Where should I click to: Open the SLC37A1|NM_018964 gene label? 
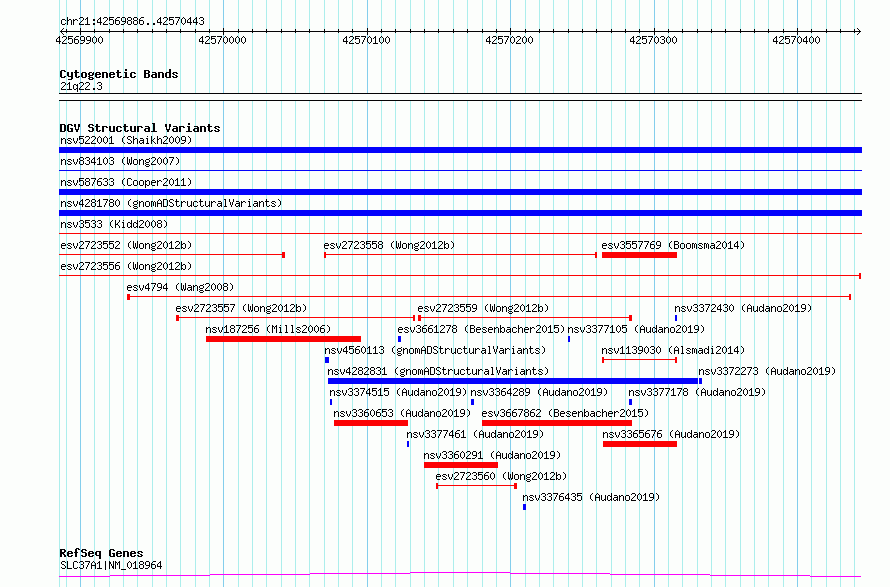click(x=111, y=565)
